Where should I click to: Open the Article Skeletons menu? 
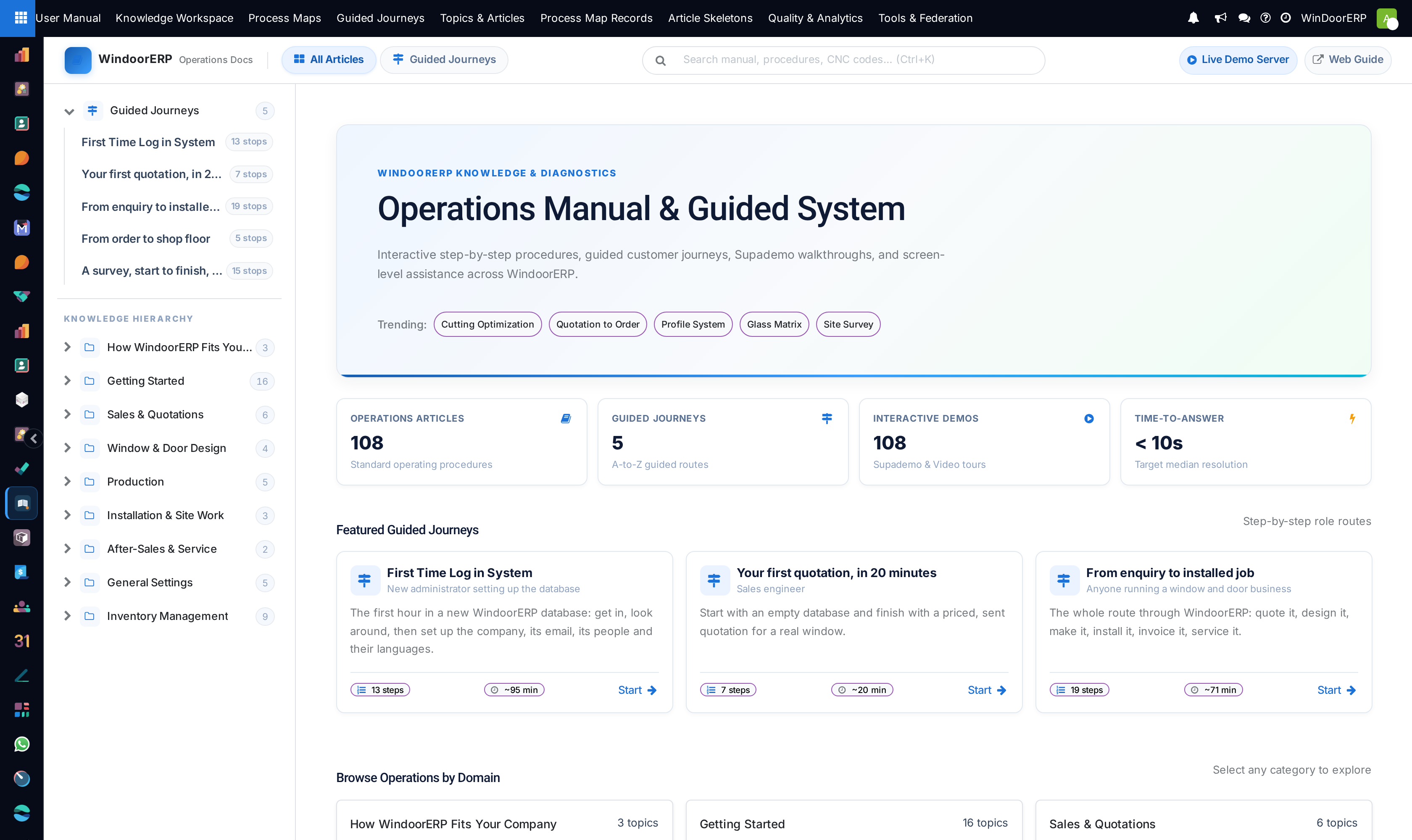tap(710, 18)
